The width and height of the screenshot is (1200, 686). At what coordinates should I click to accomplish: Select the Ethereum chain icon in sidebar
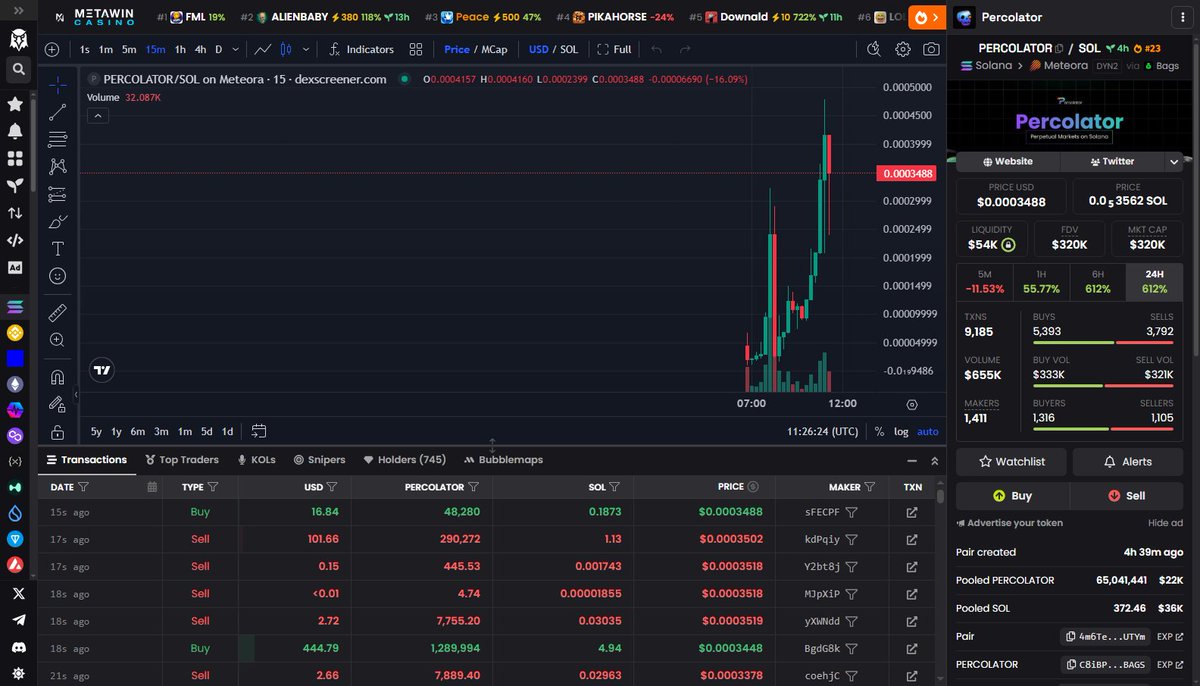click(x=15, y=384)
